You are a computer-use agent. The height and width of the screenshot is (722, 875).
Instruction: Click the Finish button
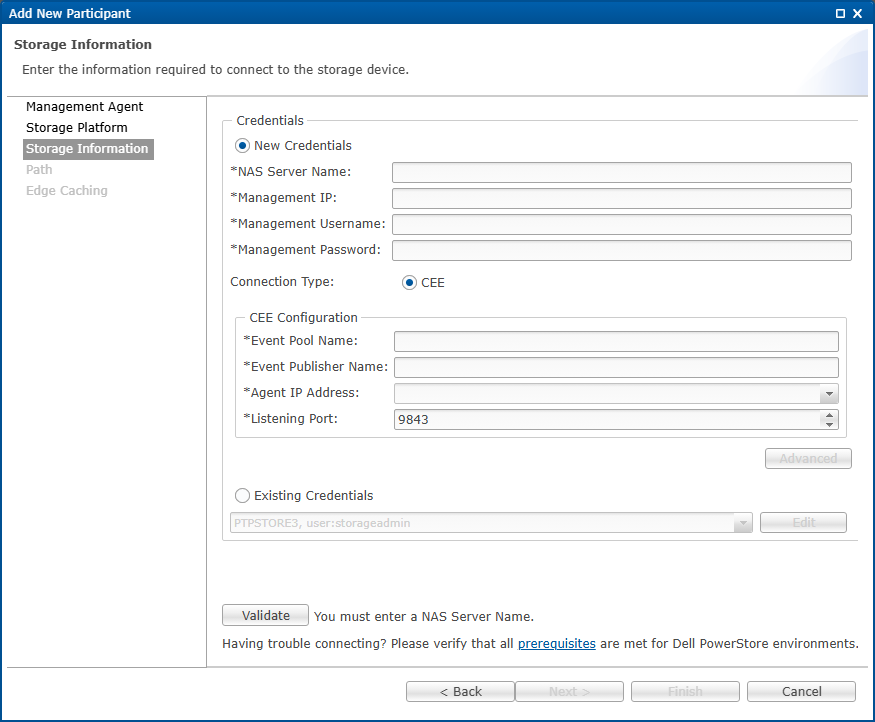pos(685,691)
